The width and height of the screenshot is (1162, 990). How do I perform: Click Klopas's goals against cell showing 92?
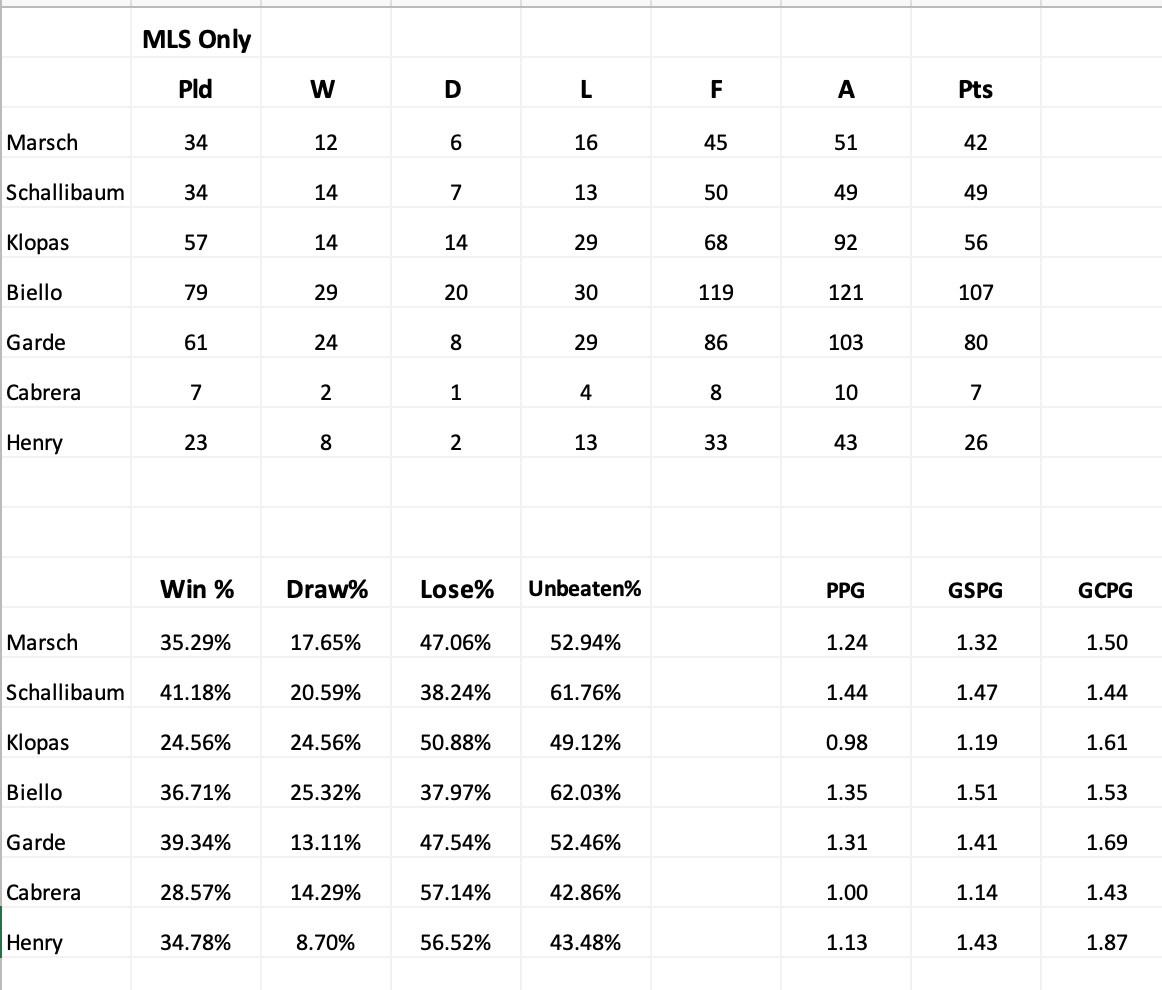click(846, 242)
